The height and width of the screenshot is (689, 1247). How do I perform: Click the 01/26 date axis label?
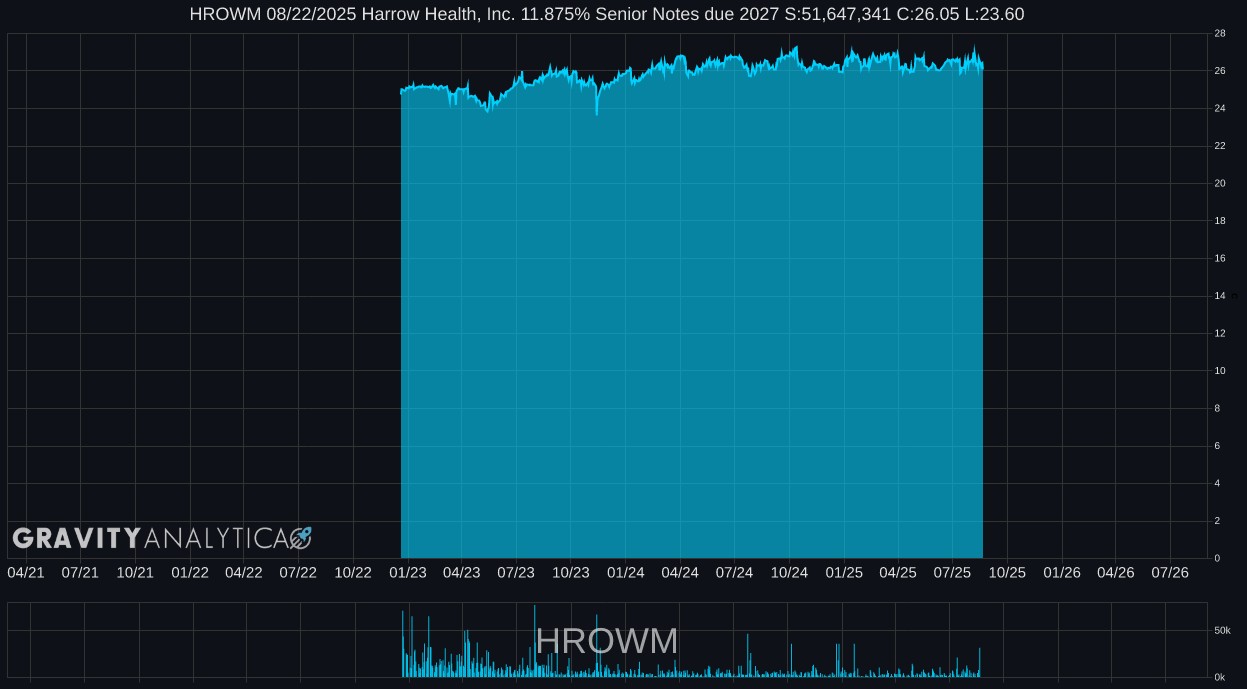1062,572
